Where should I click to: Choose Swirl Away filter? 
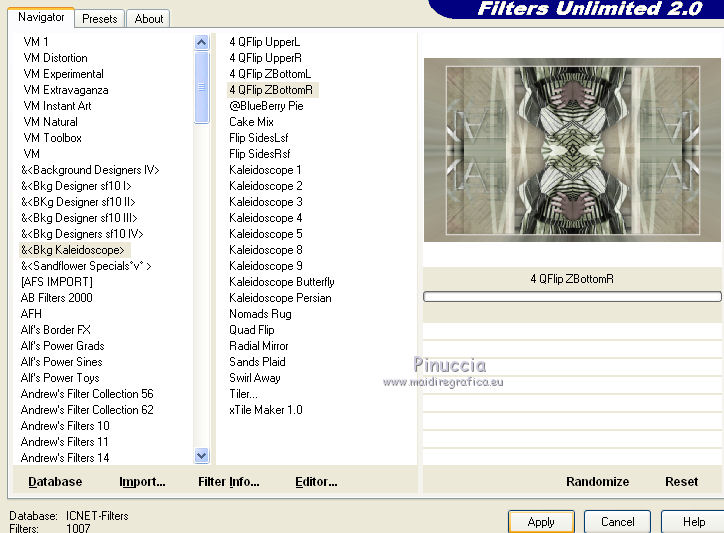point(255,378)
